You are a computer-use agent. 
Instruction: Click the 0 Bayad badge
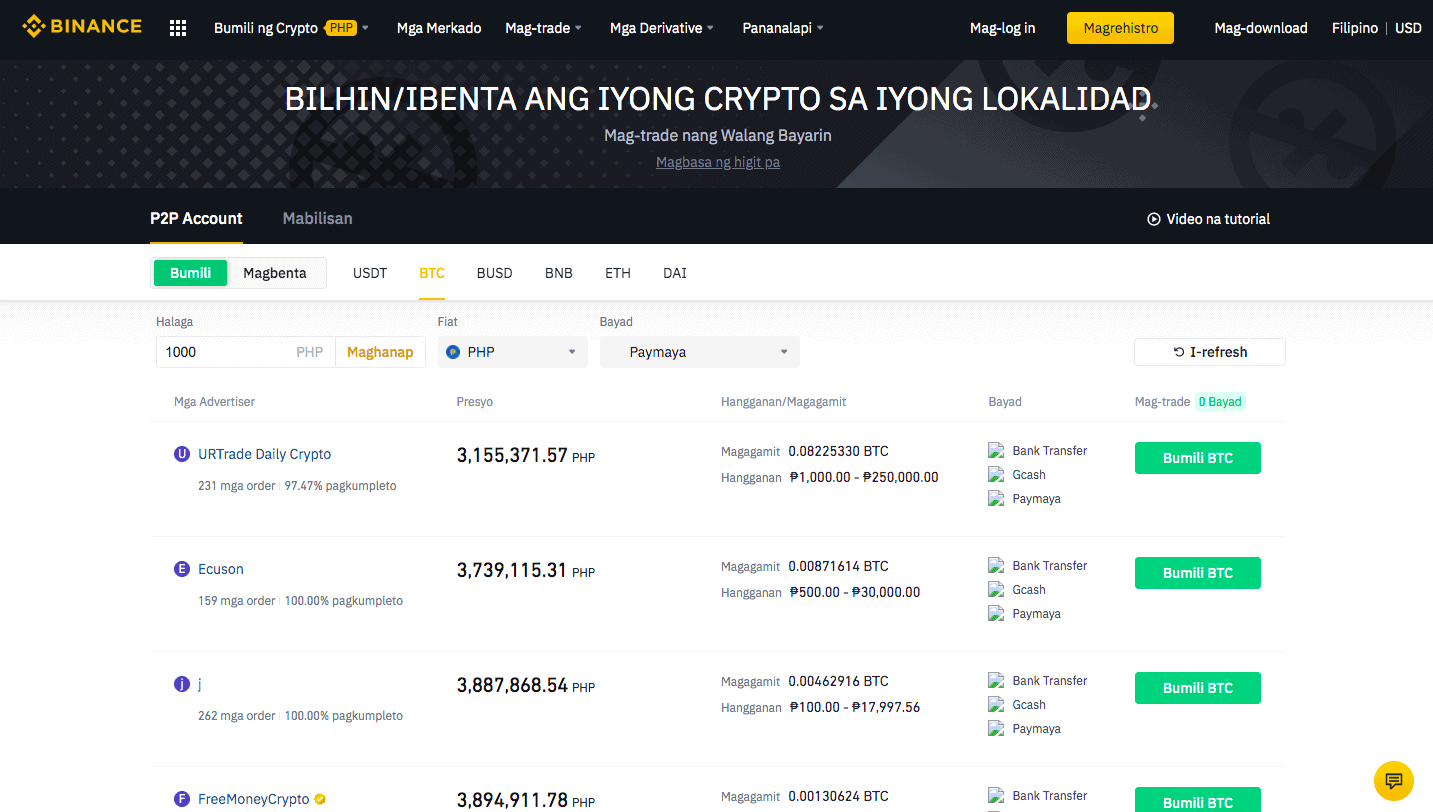pyautogui.click(x=1220, y=402)
